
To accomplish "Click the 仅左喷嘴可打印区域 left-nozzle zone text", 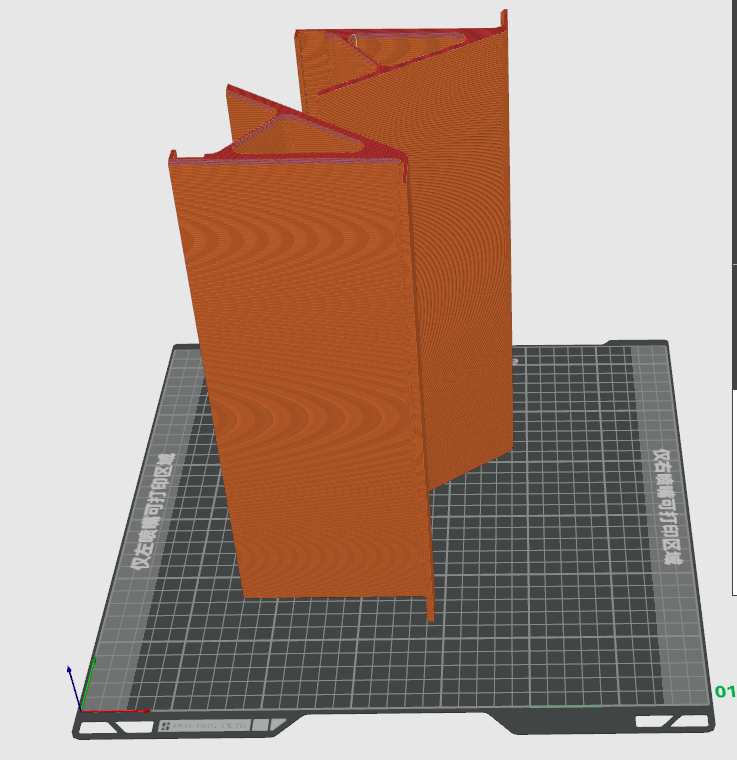I will pos(153,511).
